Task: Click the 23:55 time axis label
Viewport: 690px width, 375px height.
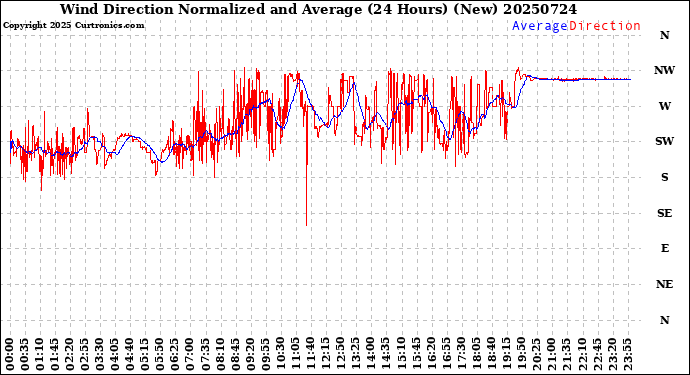Action: tap(627, 354)
